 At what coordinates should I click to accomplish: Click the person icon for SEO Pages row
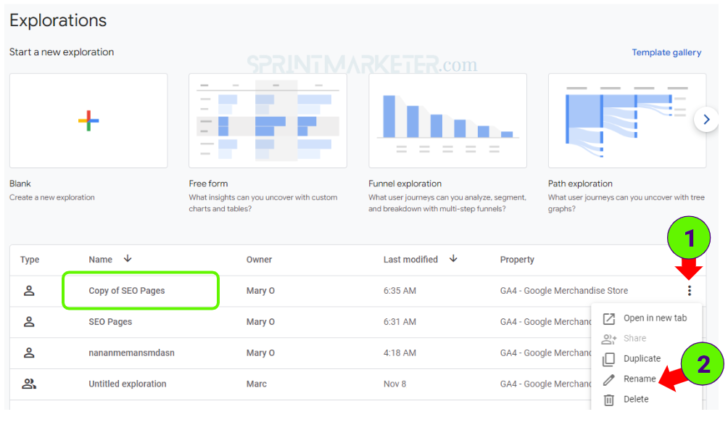(x=30, y=322)
